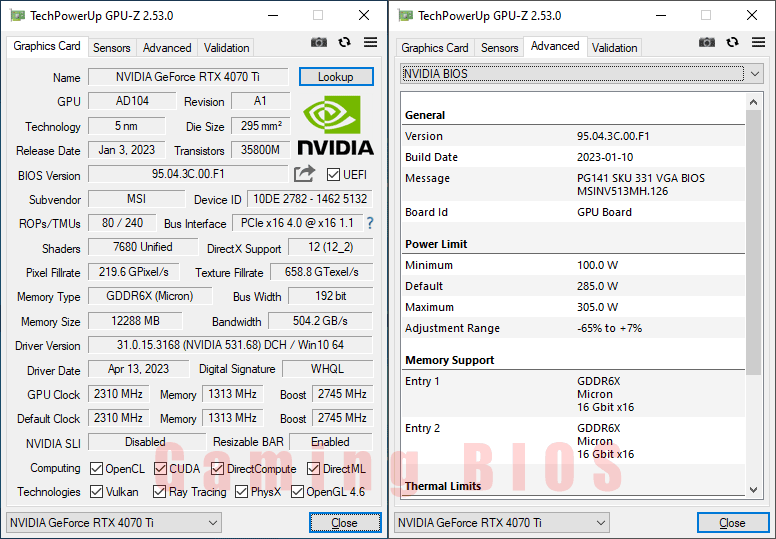Switch to Validation tab in left window
The image size is (776, 539).
coord(227,48)
